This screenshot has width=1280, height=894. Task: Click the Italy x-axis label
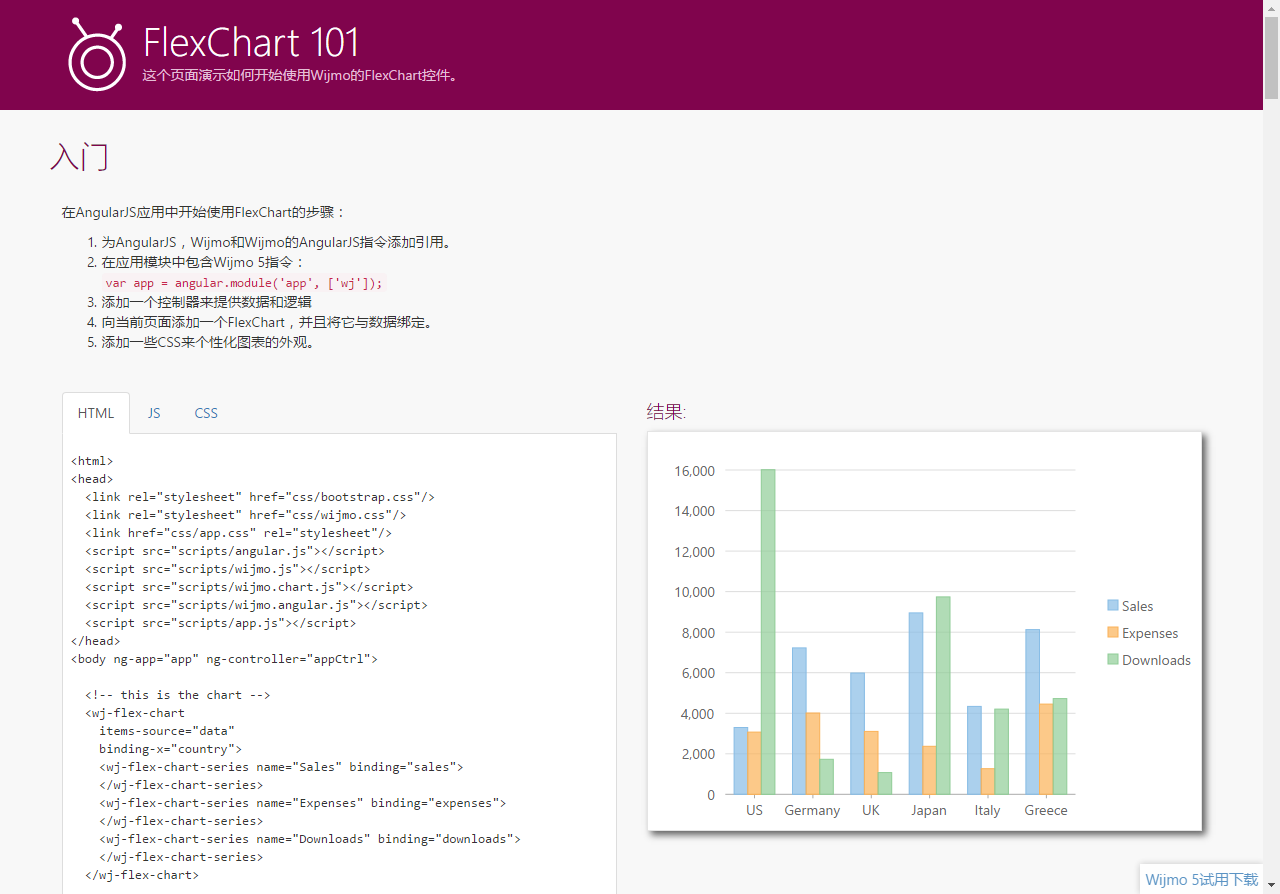(x=987, y=810)
